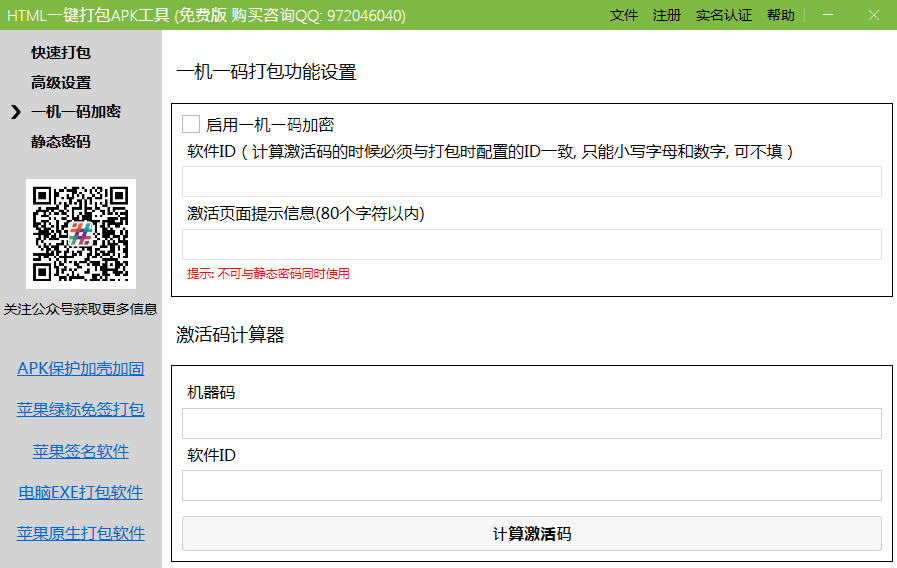
Task: Close the window with the X icon
Action: click(873, 15)
